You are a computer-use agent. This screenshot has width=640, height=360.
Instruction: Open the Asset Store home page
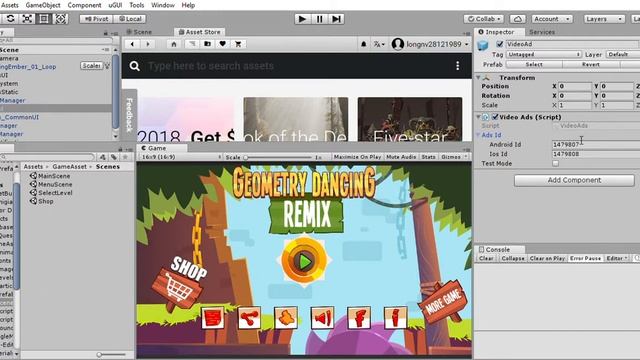point(174,44)
